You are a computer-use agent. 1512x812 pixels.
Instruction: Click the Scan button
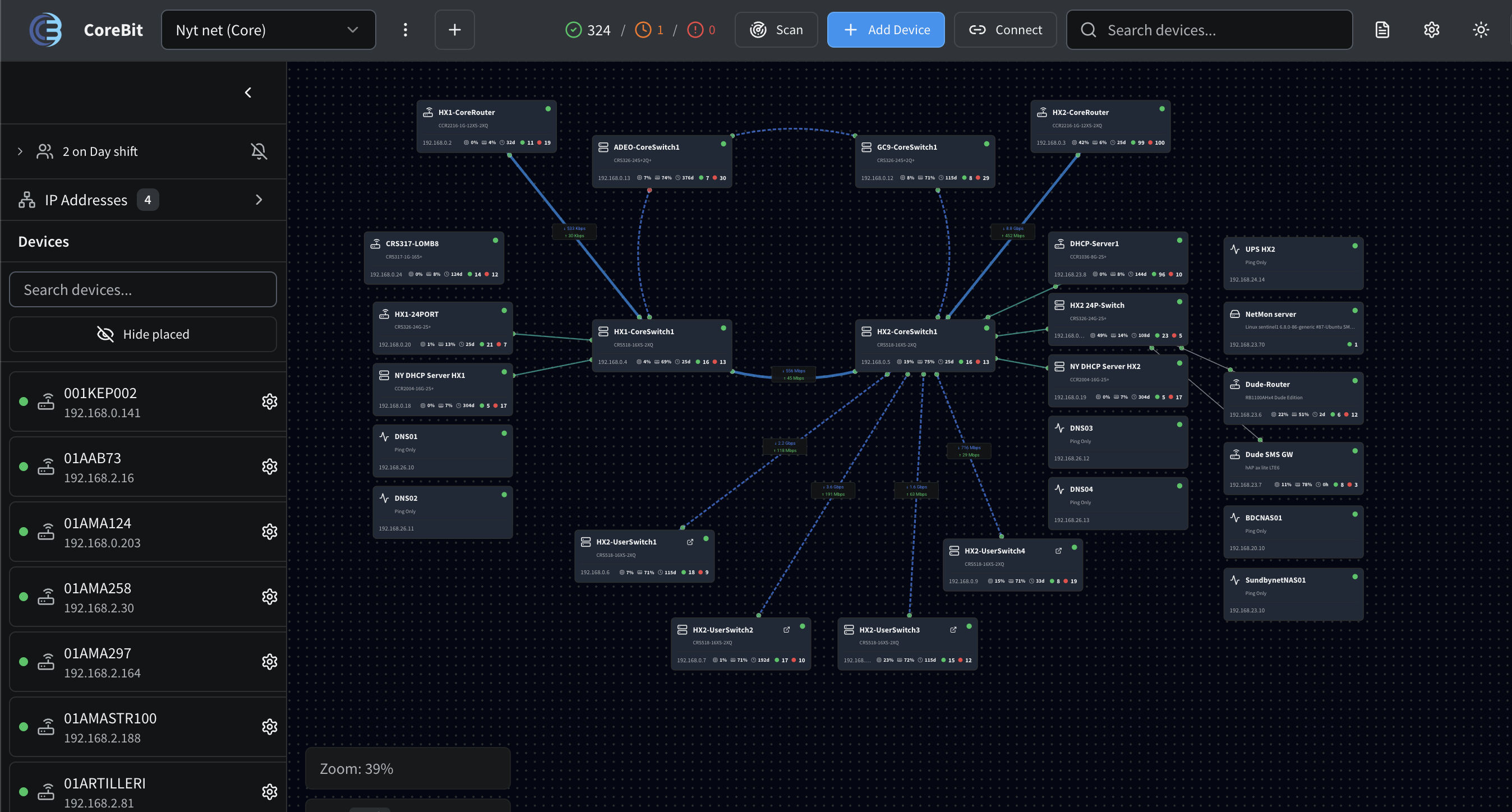pos(776,30)
